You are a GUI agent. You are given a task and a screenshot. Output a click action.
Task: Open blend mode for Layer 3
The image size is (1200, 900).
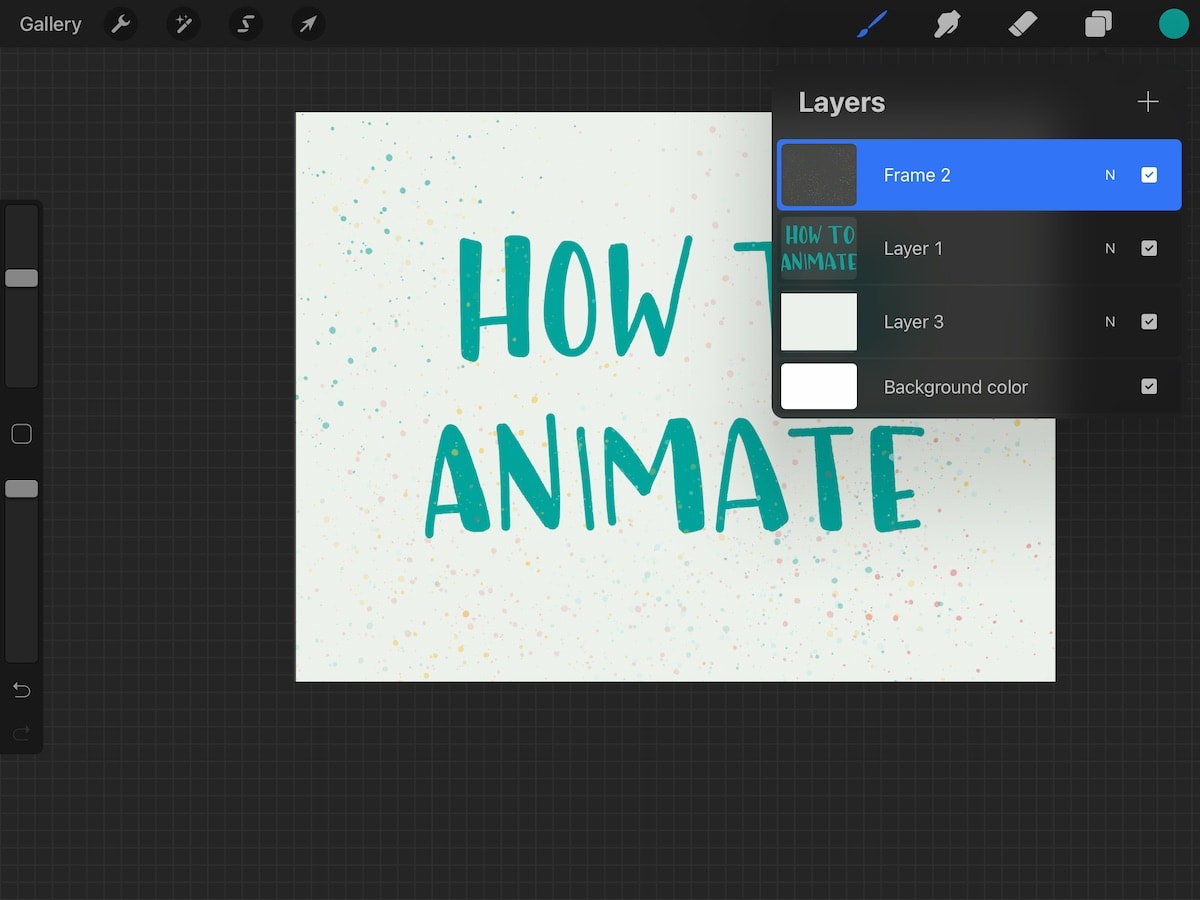tap(1109, 321)
